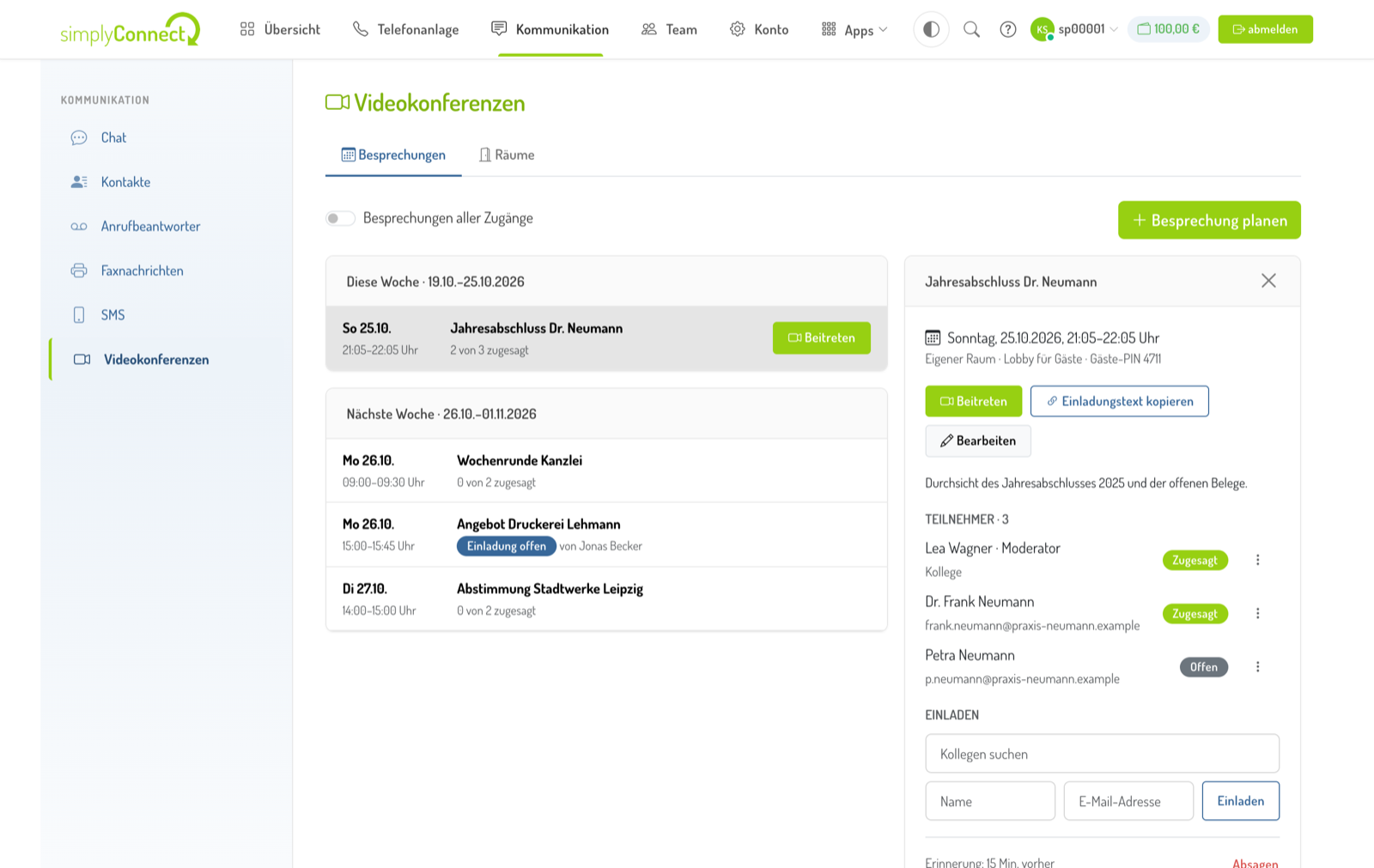Image resolution: width=1374 pixels, height=868 pixels.
Task: Open the search magnifier icon
Action: tap(971, 29)
